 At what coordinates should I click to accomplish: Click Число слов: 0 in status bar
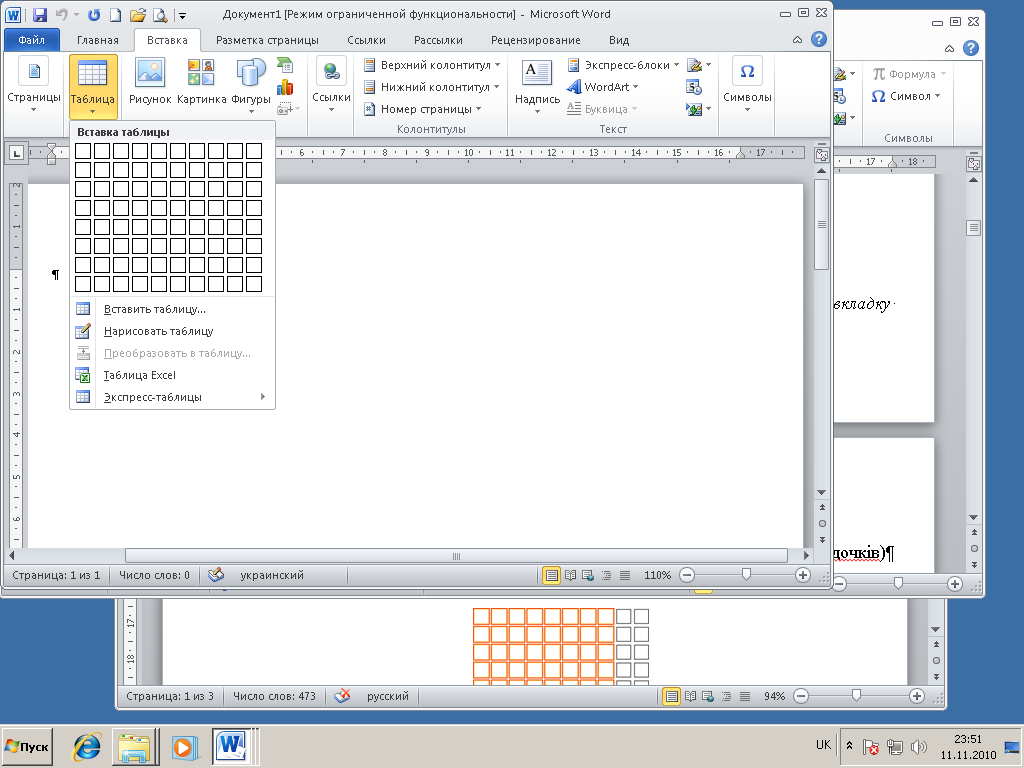tap(154, 575)
